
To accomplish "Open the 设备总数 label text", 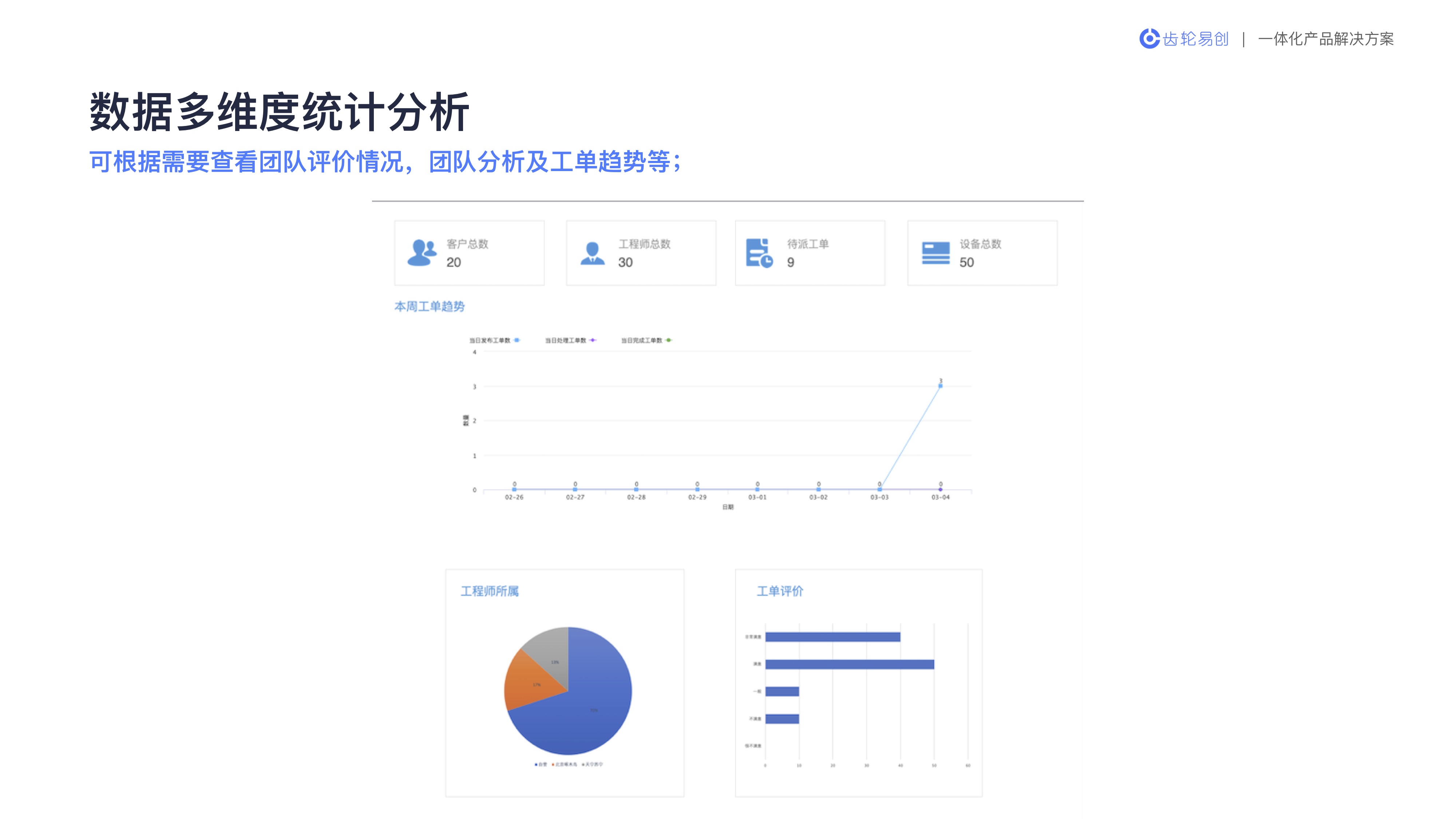I will (980, 244).
